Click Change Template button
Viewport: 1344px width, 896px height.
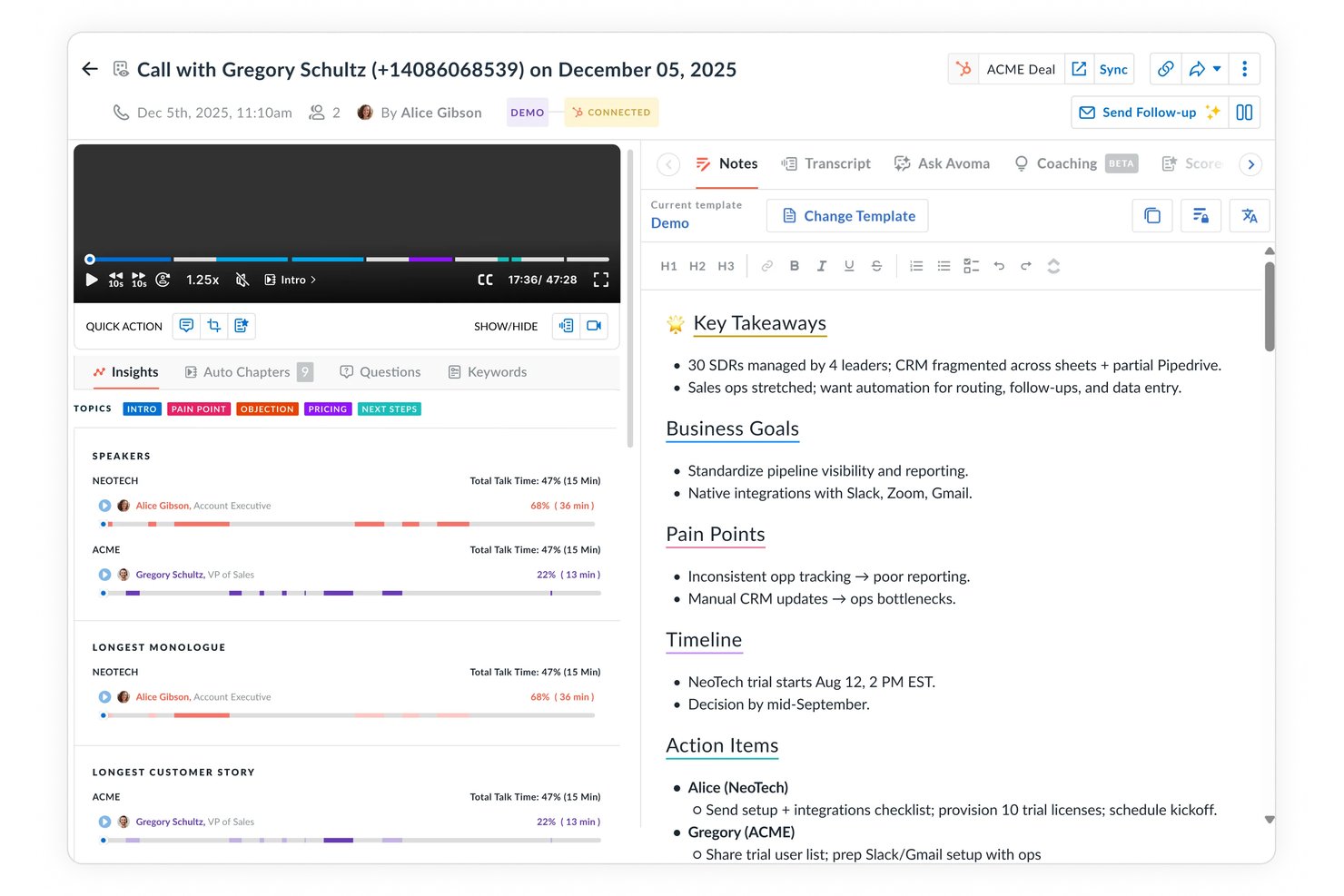pos(847,216)
